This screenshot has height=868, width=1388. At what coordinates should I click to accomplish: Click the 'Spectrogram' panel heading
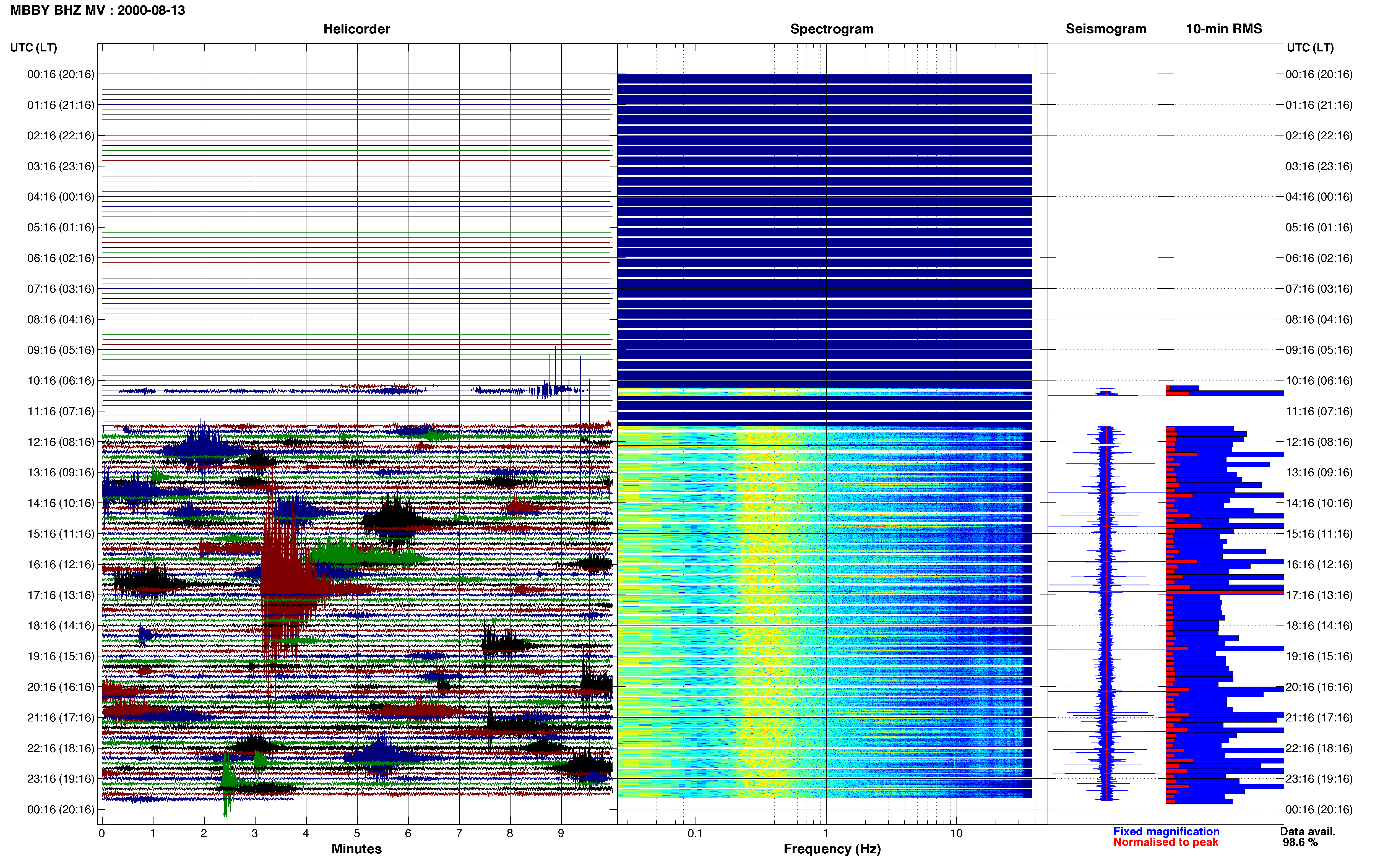coord(832,29)
